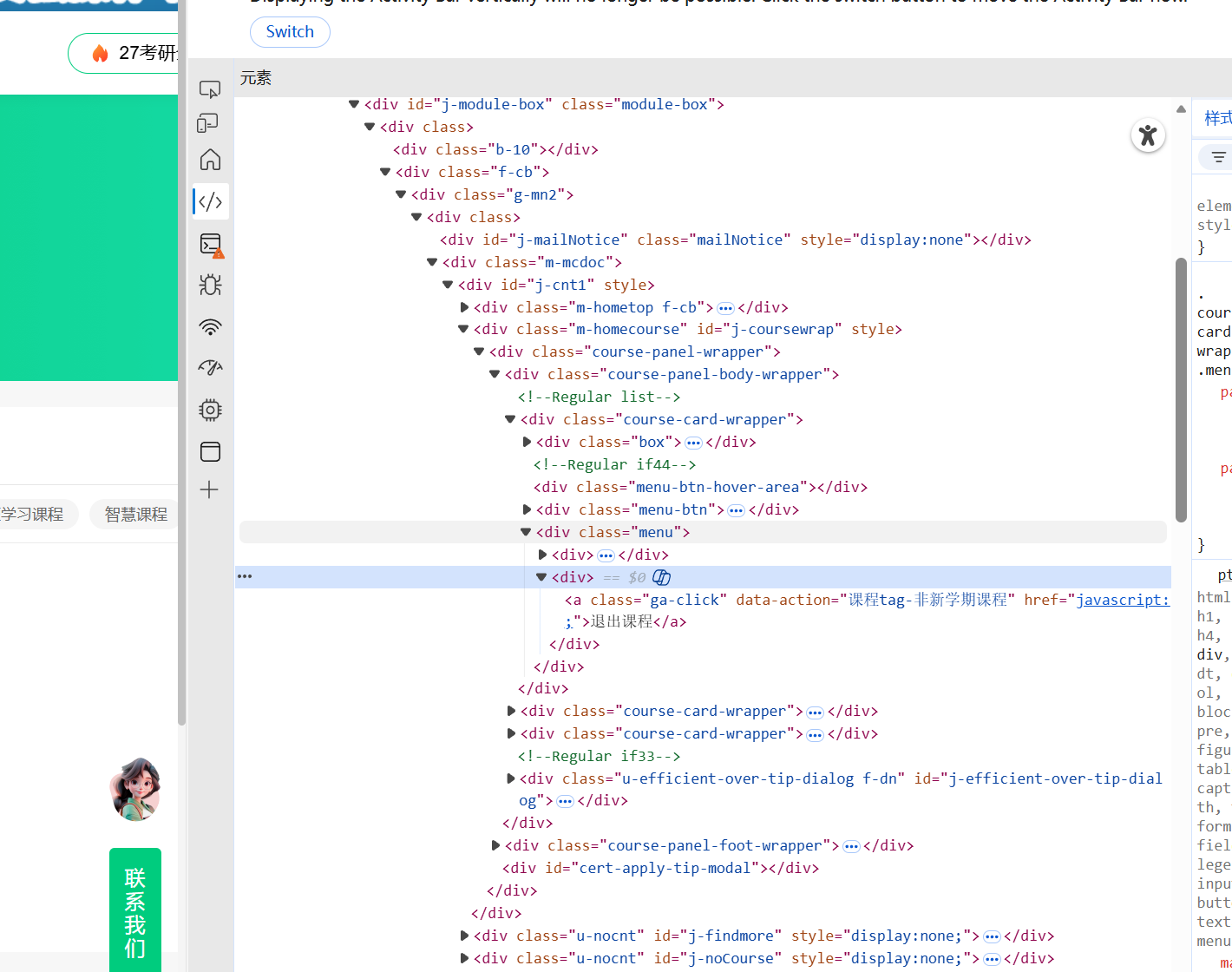Open accessibility tree view button
This screenshot has width=1232, height=972.
1148,135
